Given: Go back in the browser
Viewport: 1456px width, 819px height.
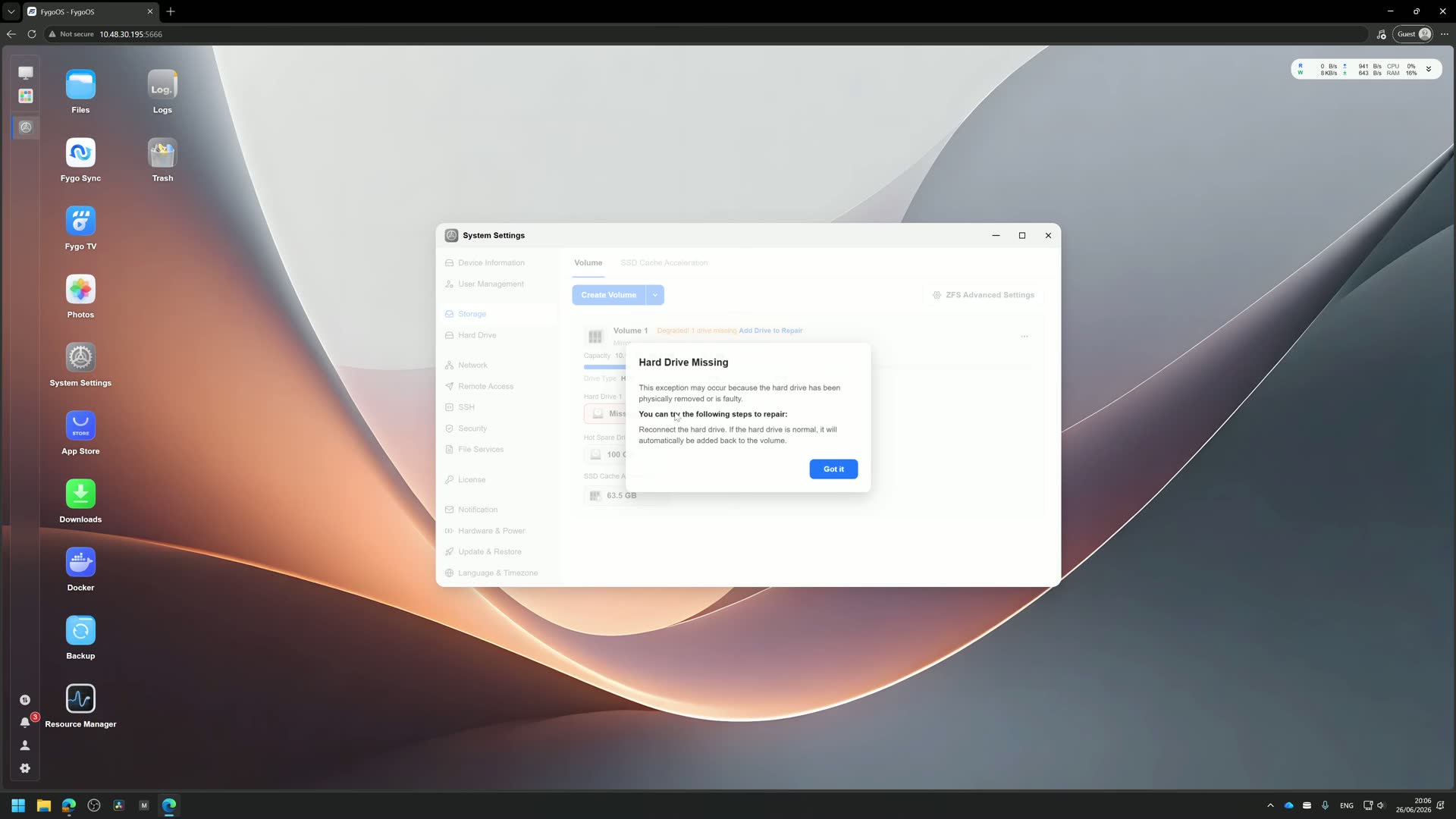Looking at the screenshot, I should 11,34.
